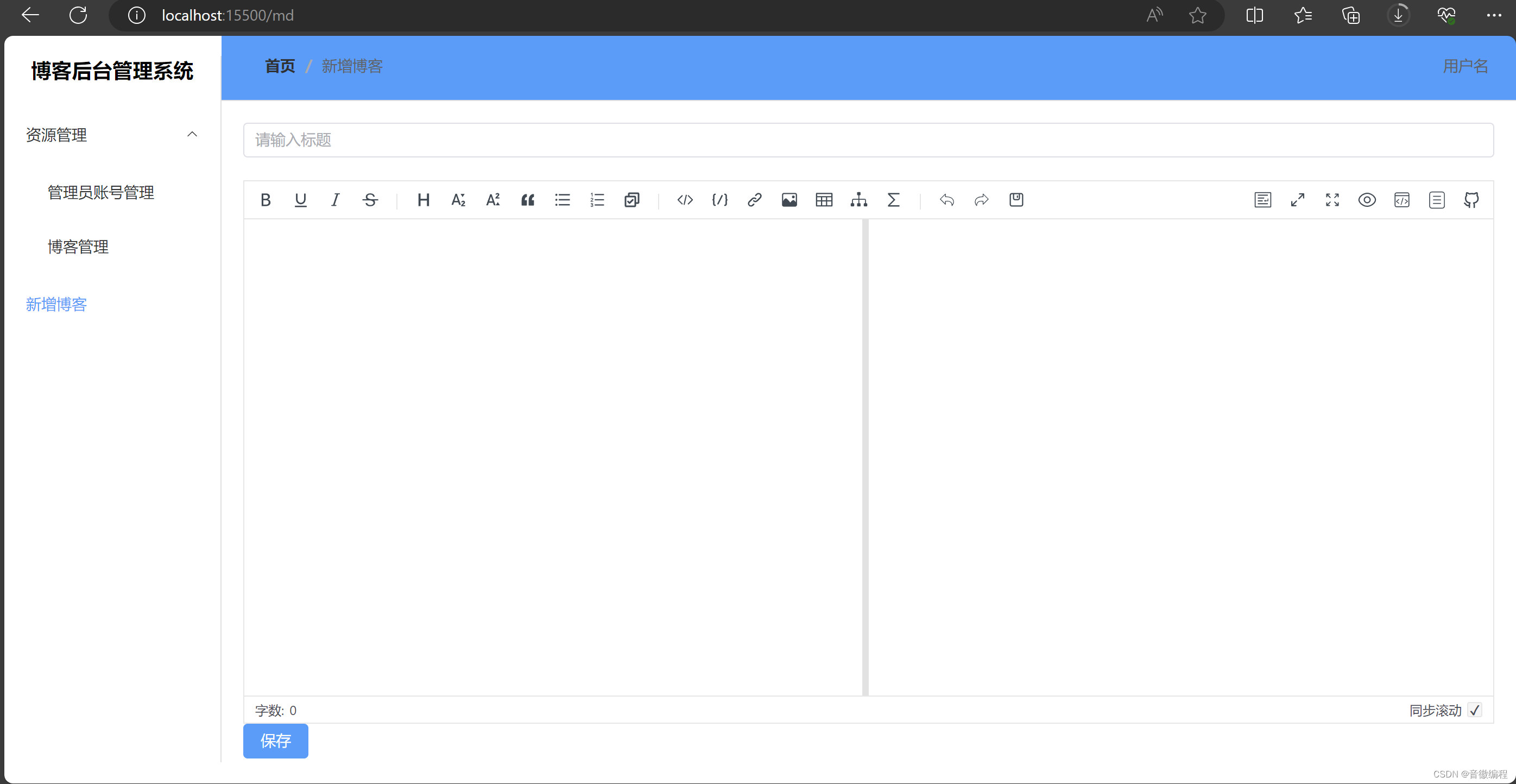This screenshot has width=1516, height=784.
Task: Insert a blockquote with quote icon
Action: pos(527,200)
